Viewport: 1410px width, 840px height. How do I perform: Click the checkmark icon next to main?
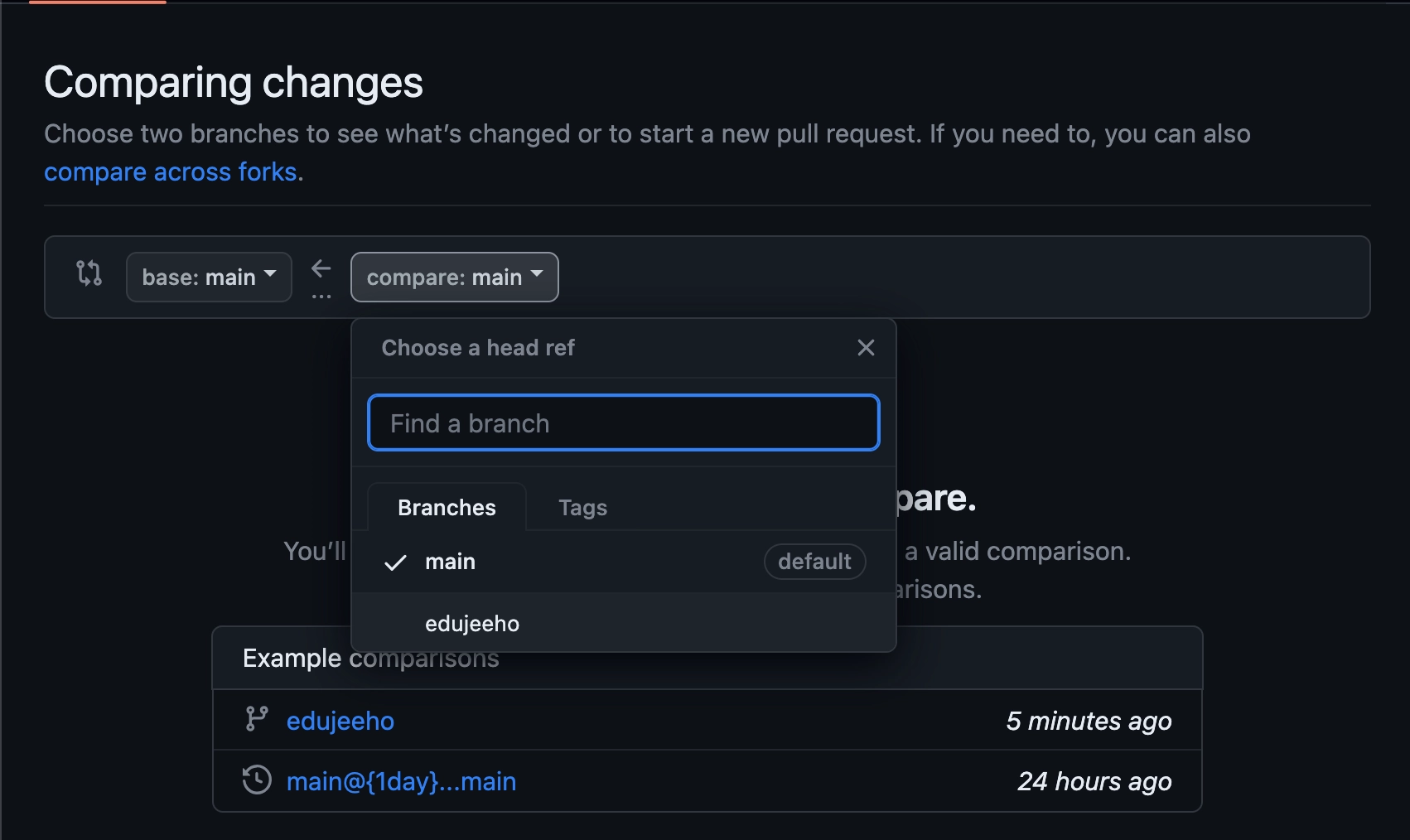coord(396,562)
